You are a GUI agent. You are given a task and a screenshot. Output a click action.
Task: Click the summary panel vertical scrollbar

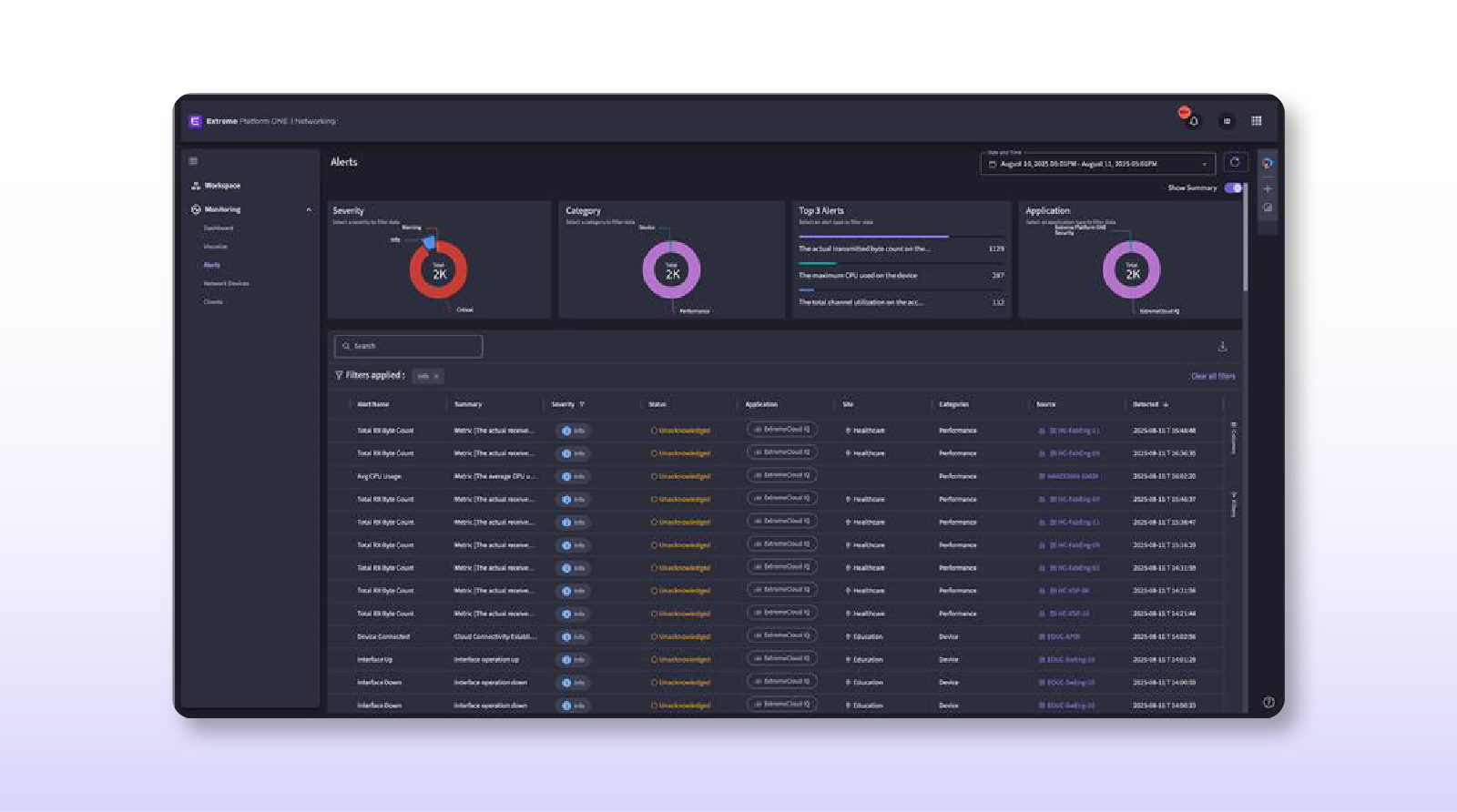1245,237
